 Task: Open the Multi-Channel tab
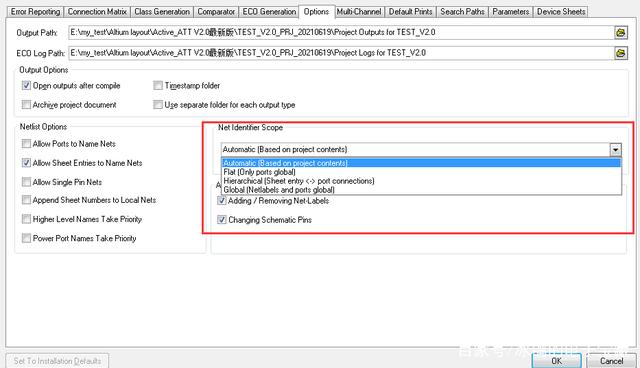point(359,12)
